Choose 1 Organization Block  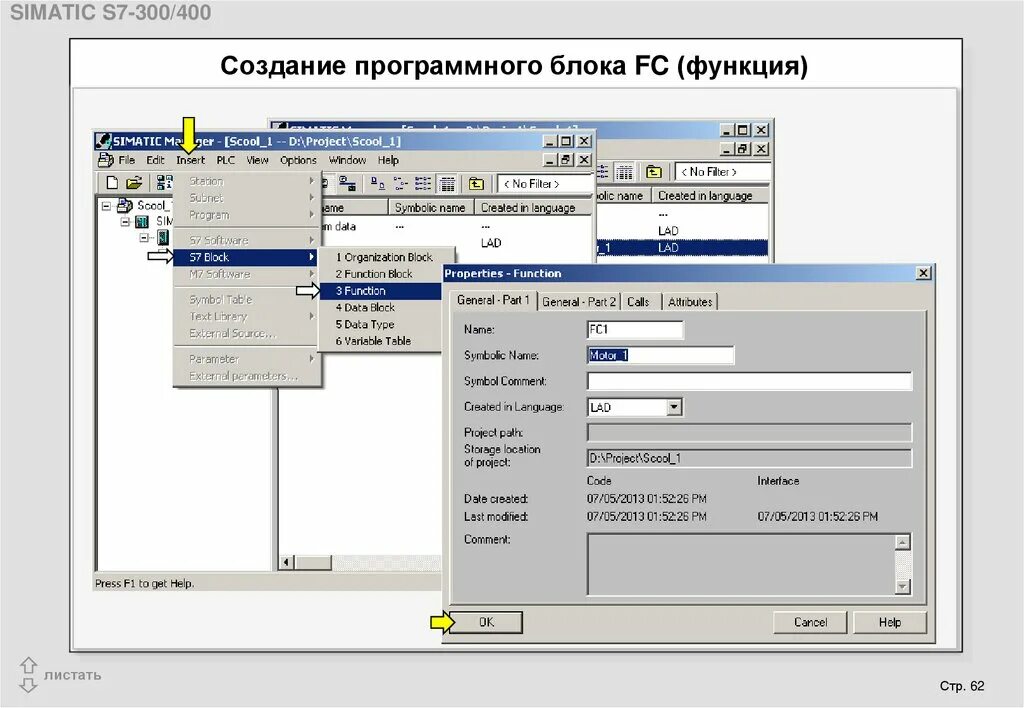tap(383, 257)
